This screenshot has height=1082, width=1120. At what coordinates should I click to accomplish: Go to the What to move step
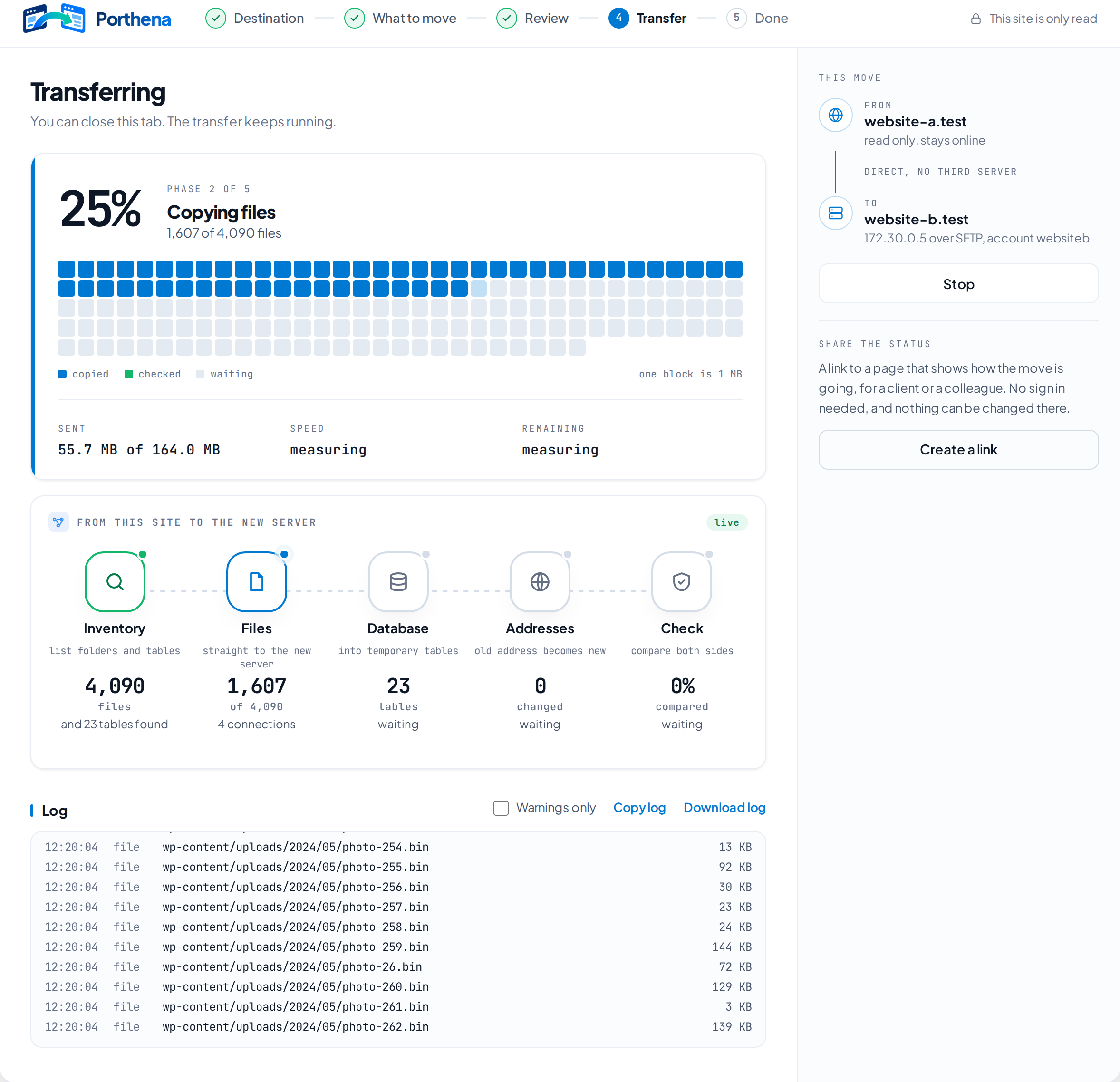[x=401, y=18]
